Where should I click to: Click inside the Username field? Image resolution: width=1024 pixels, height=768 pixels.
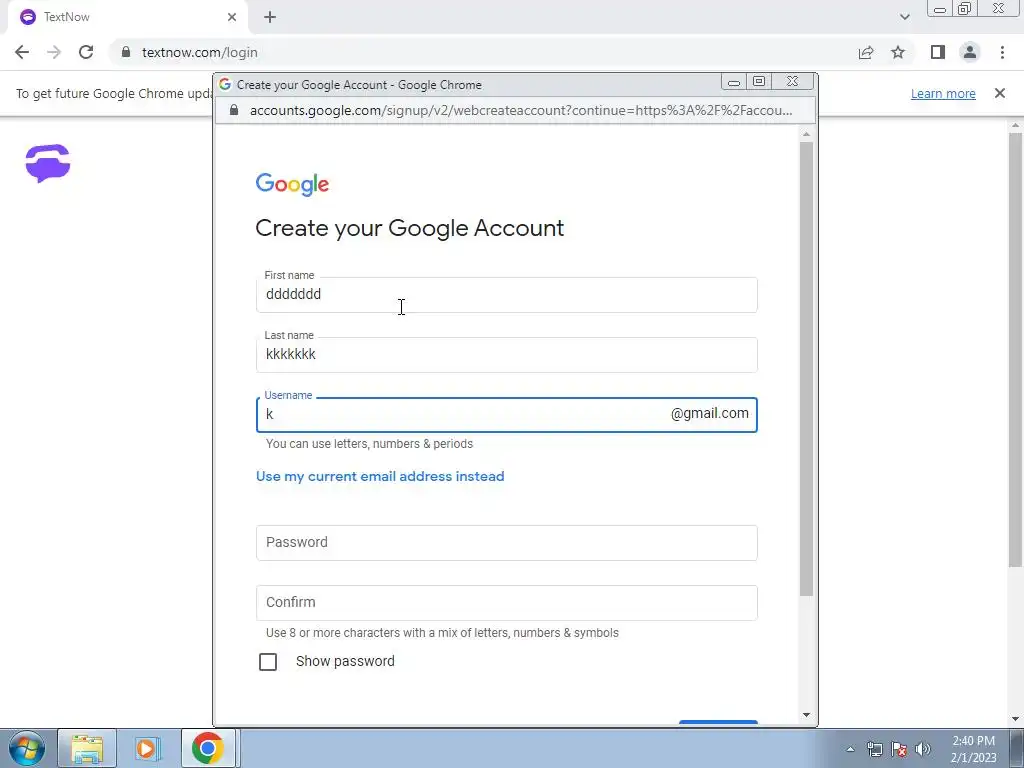507,415
